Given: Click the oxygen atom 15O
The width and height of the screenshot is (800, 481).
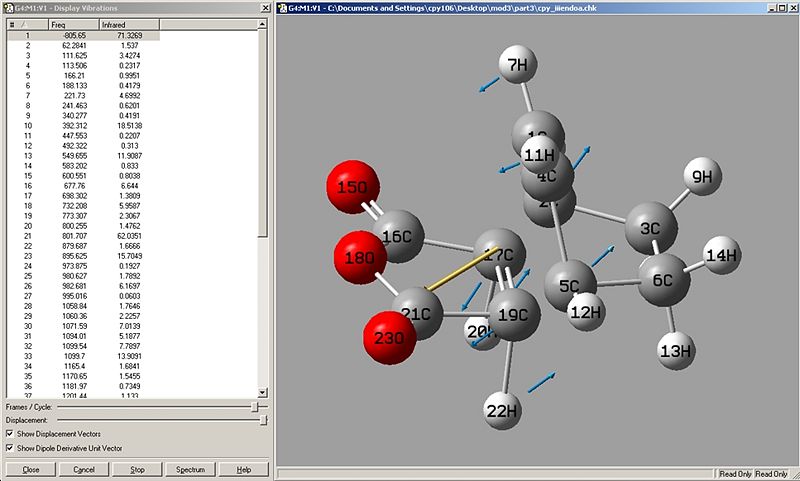Looking at the screenshot, I should (x=352, y=187).
